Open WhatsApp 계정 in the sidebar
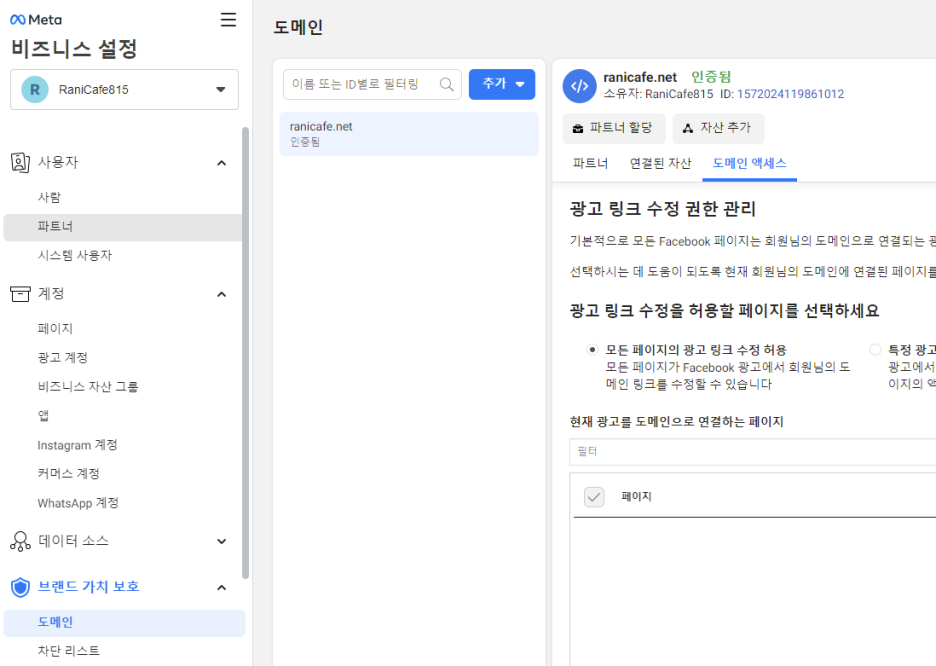Screen dimensions: 936x666 [x=78, y=503]
